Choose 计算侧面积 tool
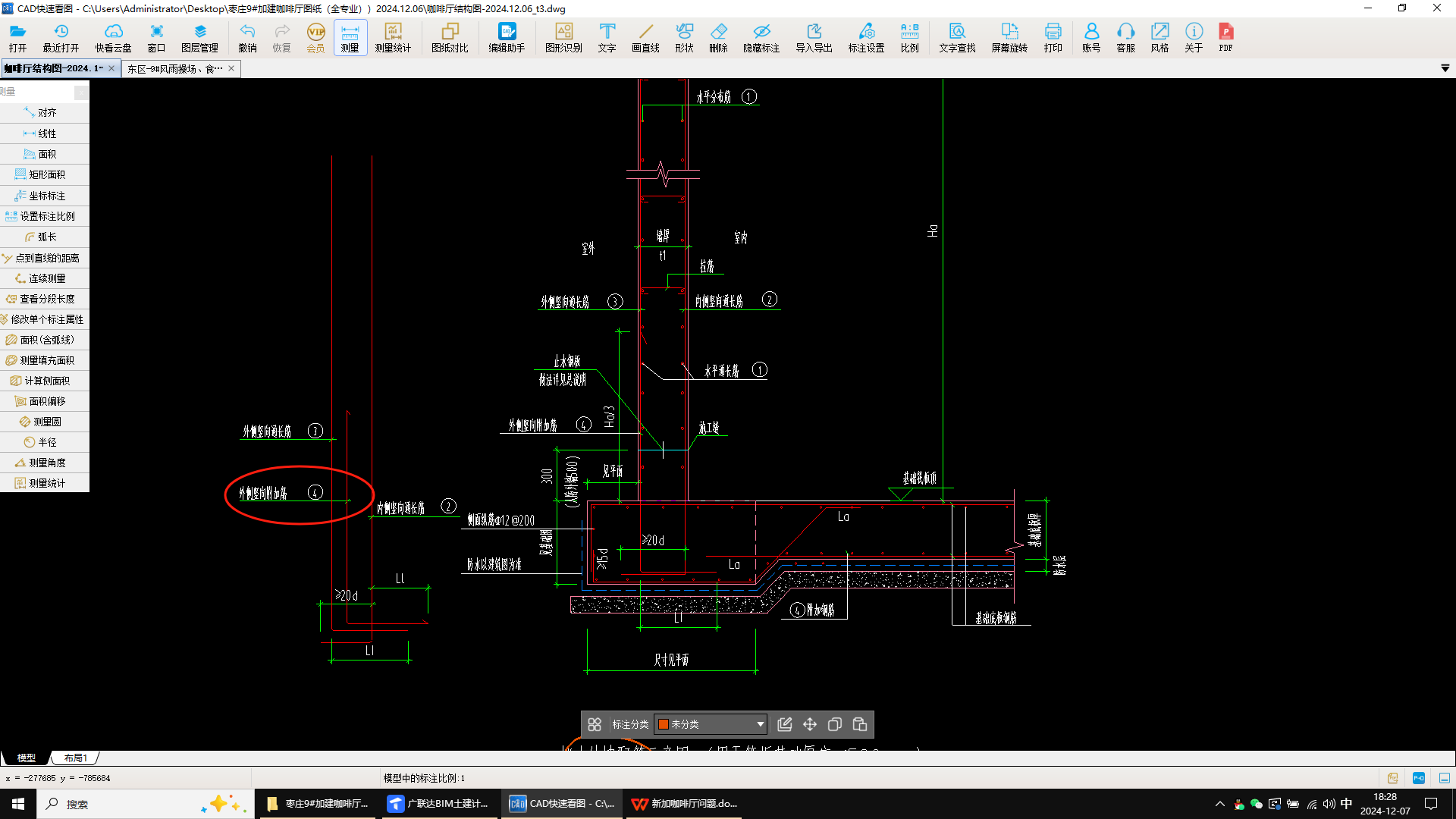Image resolution: width=1456 pixels, height=819 pixels. click(x=45, y=381)
